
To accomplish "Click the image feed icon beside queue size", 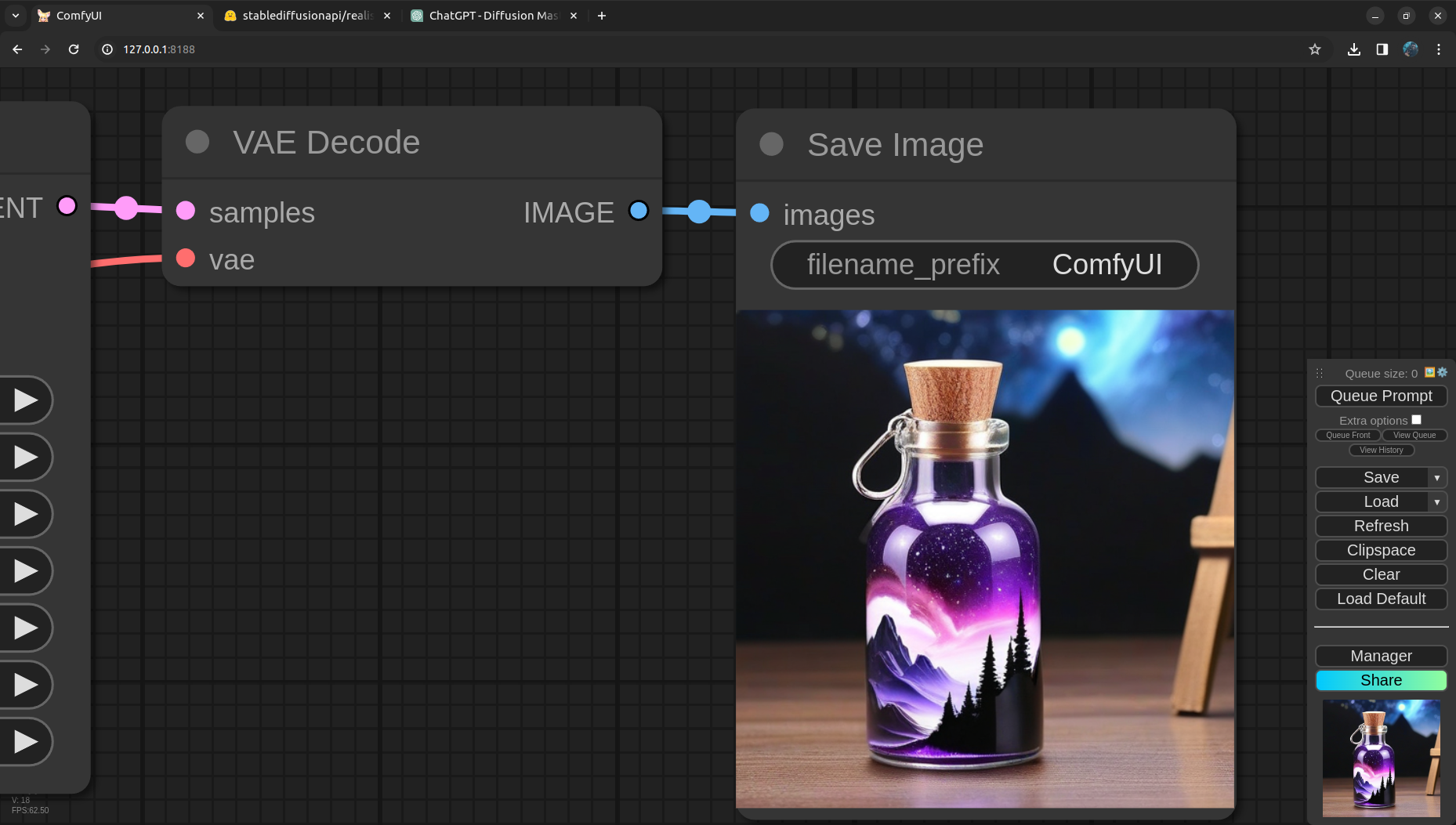I will (1430, 373).
